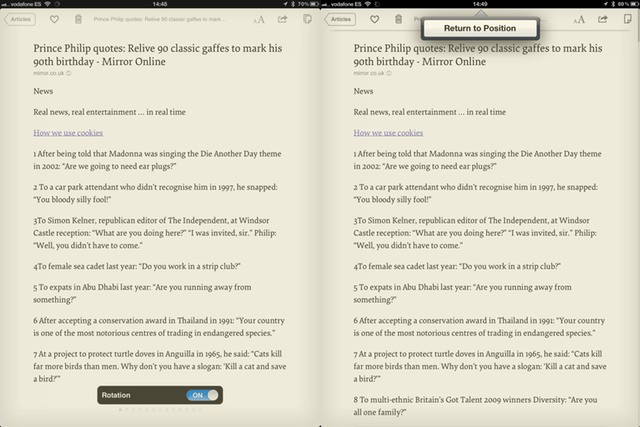This screenshot has width=640, height=427.
Task: Tap the archive icon in left pane
Action: tap(307, 19)
